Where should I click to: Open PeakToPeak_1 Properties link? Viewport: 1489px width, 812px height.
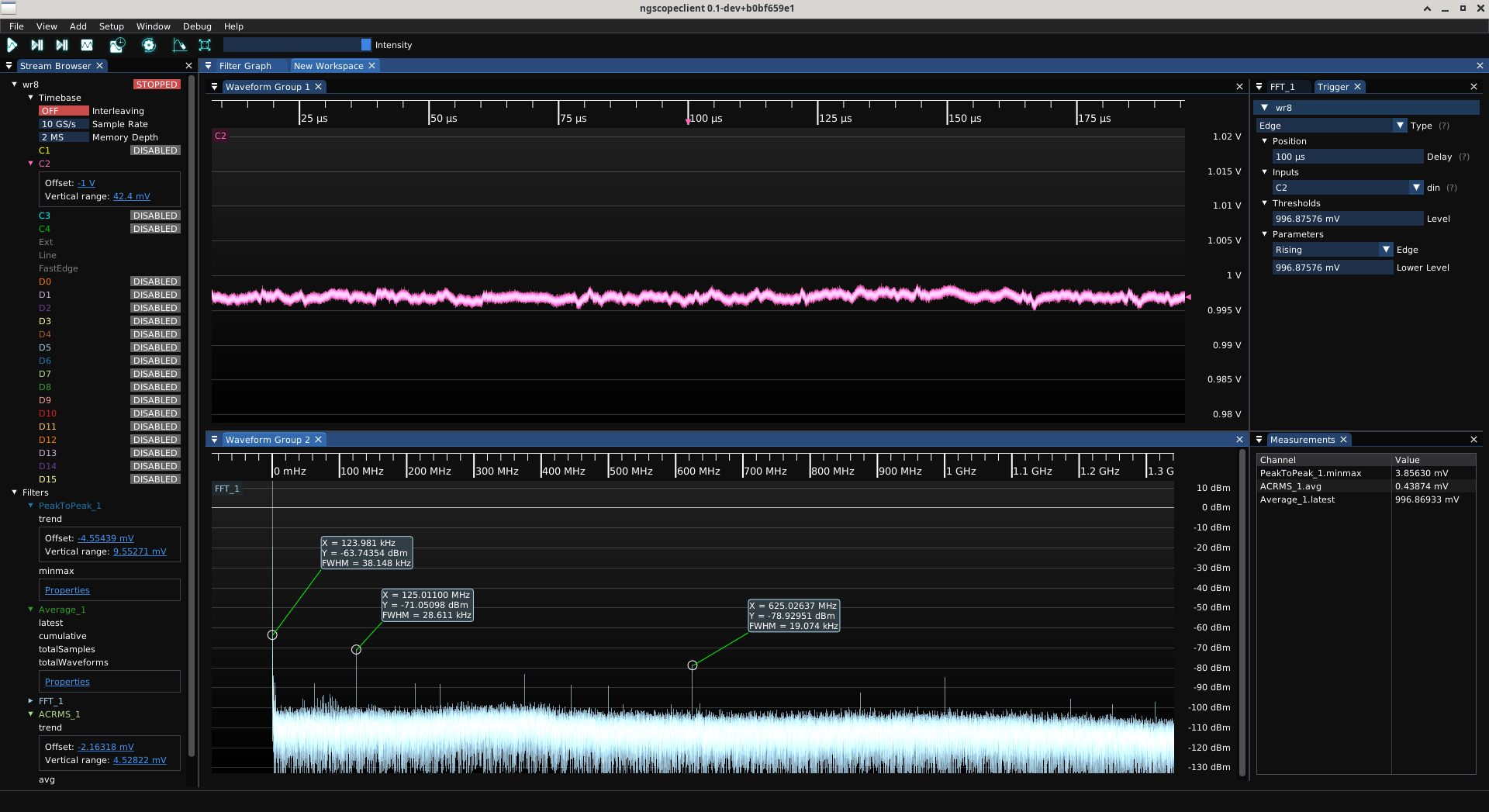(67, 591)
